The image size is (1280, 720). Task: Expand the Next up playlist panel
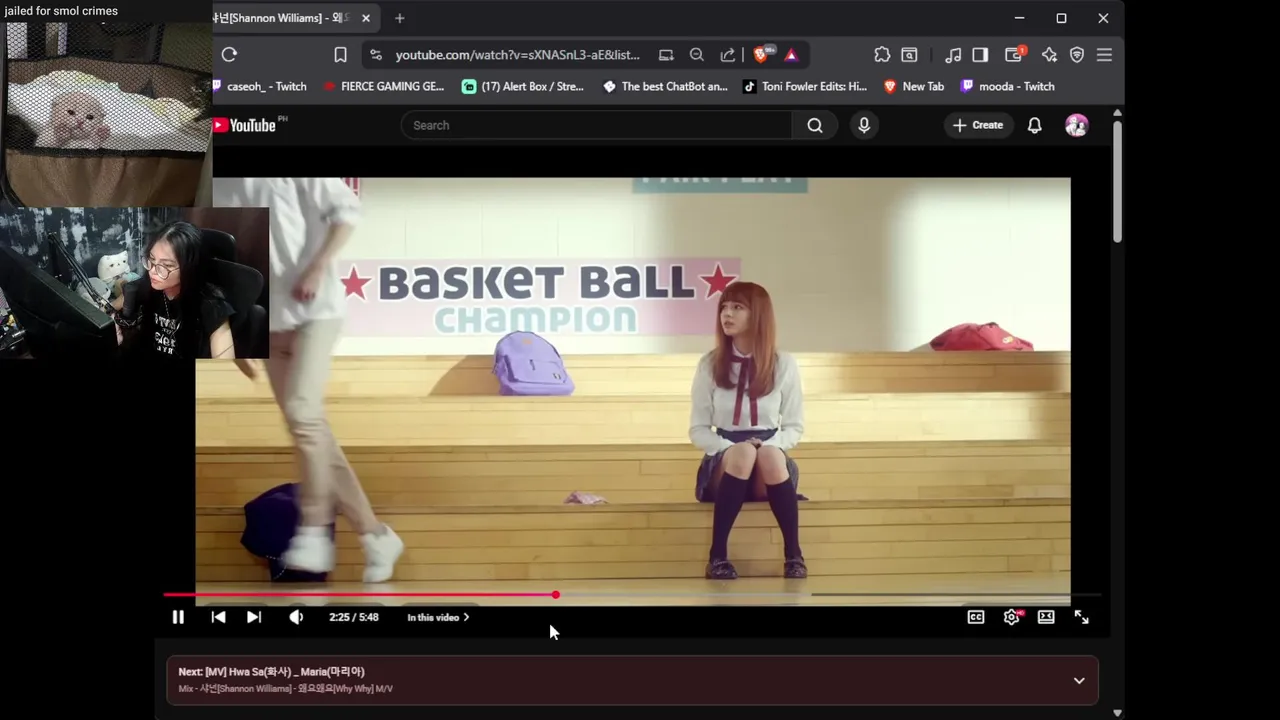(1079, 681)
